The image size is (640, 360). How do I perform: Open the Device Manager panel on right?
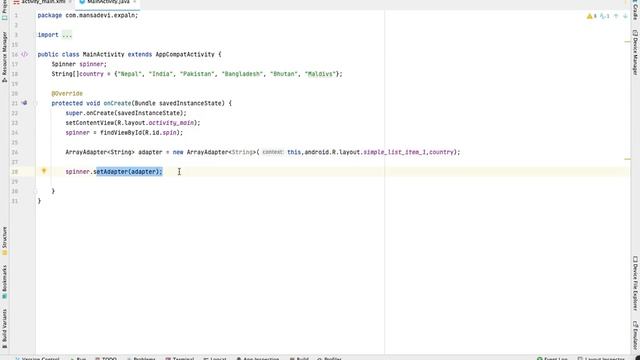coord(635,52)
